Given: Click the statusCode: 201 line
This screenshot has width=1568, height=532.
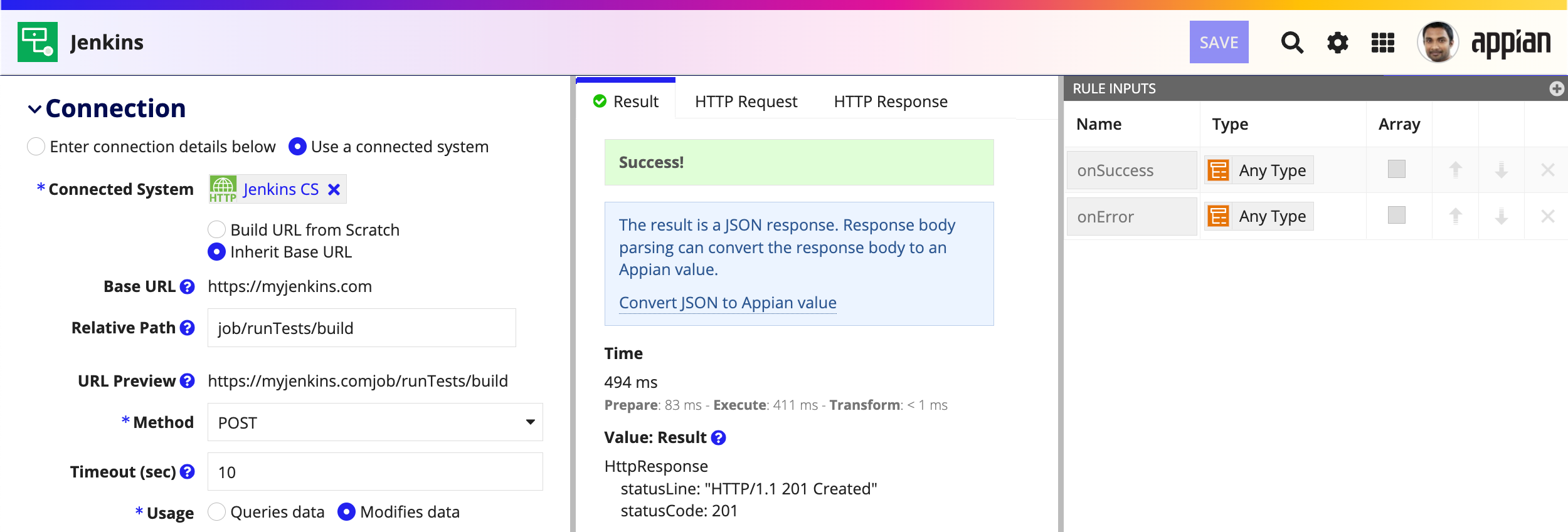Looking at the screenshot, I should click(x=679, y=511).
